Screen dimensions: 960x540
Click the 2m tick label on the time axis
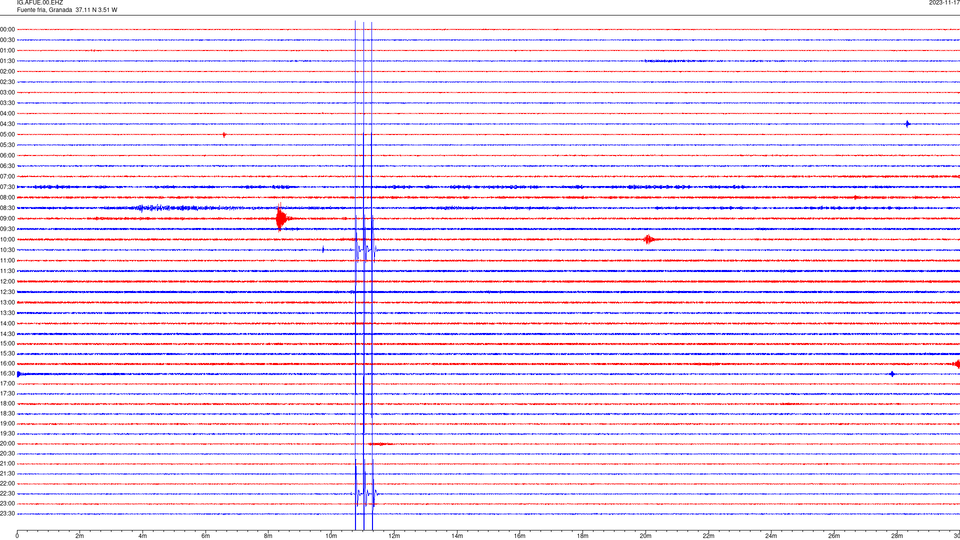80,536
